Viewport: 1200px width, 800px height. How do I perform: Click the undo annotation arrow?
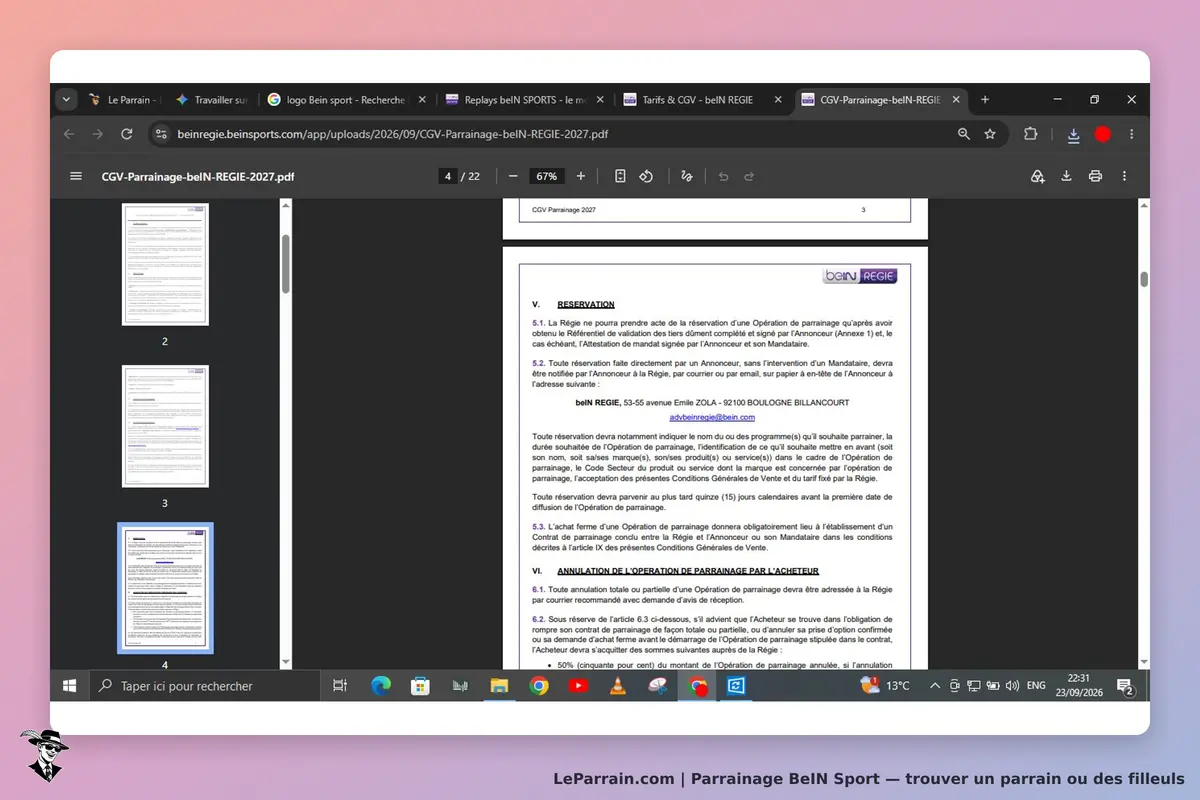point(723,176)
